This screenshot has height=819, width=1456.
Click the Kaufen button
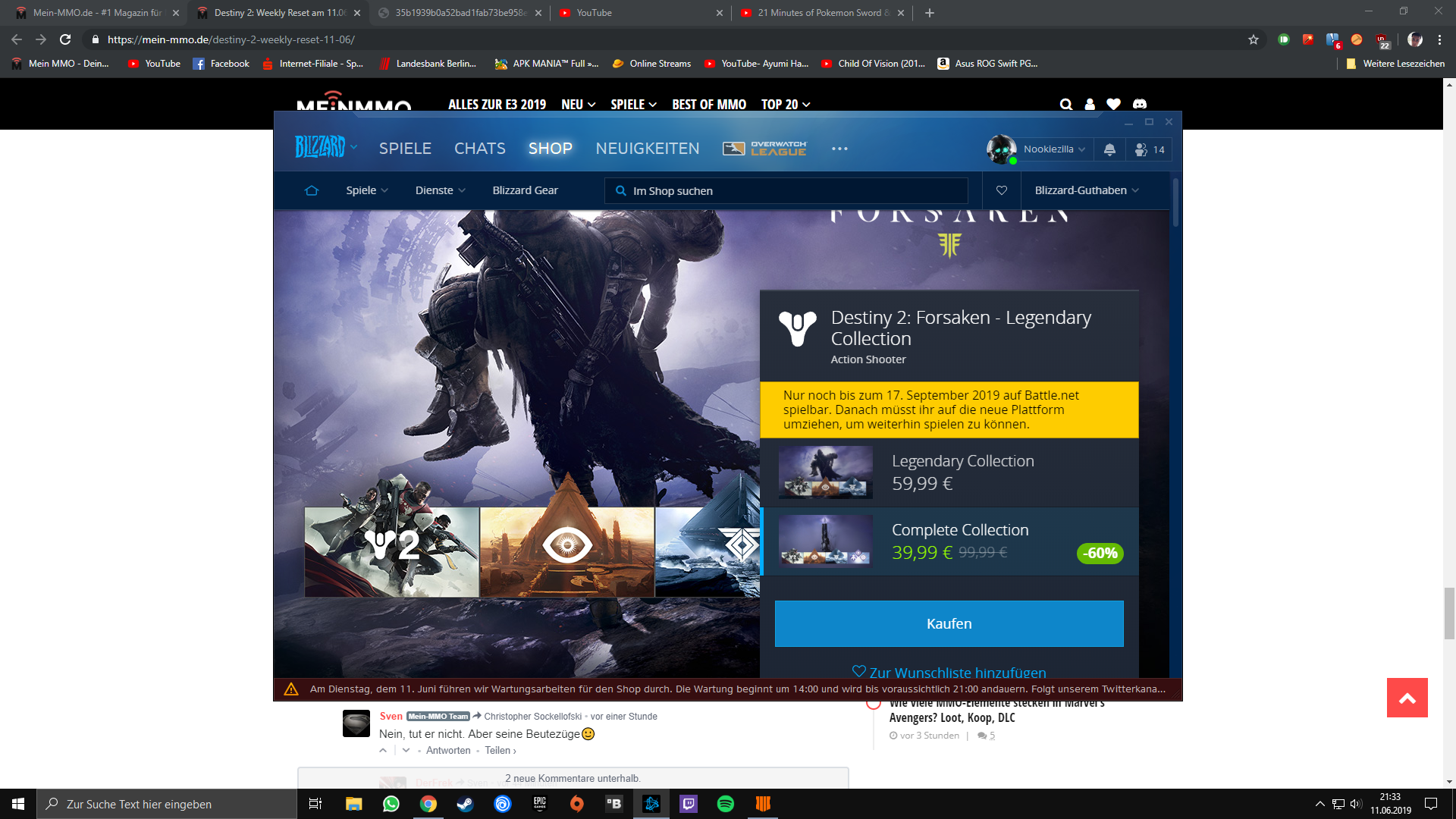[949, 623]
